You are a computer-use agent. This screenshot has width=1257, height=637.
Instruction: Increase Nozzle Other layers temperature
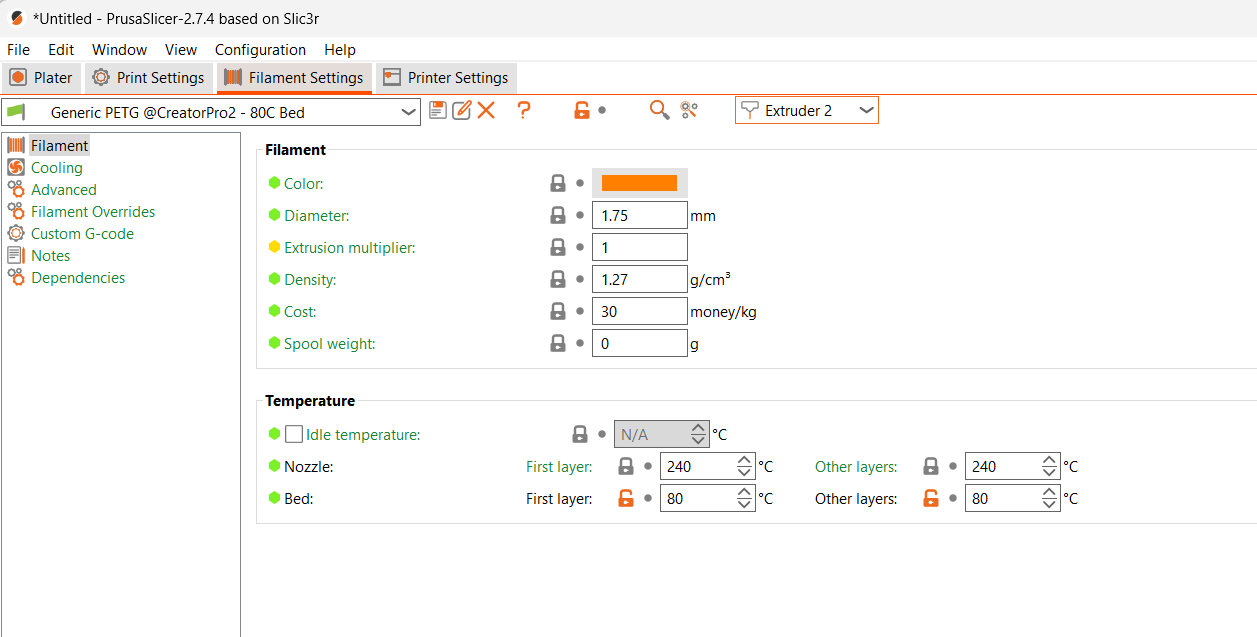(1049, 461)
